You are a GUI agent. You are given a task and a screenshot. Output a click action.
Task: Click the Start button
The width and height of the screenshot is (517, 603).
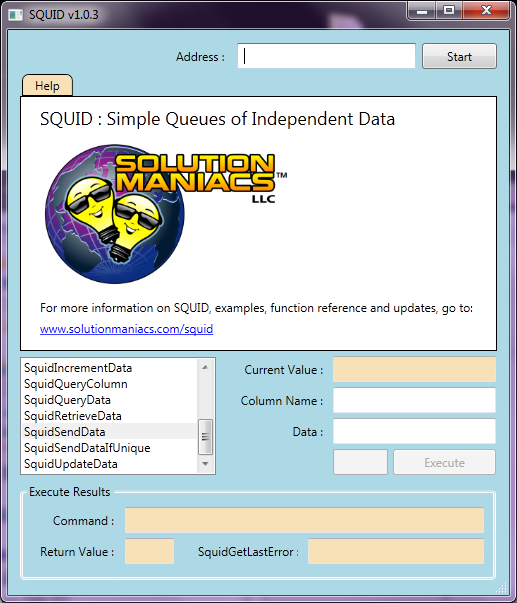[x=459, y=57]
